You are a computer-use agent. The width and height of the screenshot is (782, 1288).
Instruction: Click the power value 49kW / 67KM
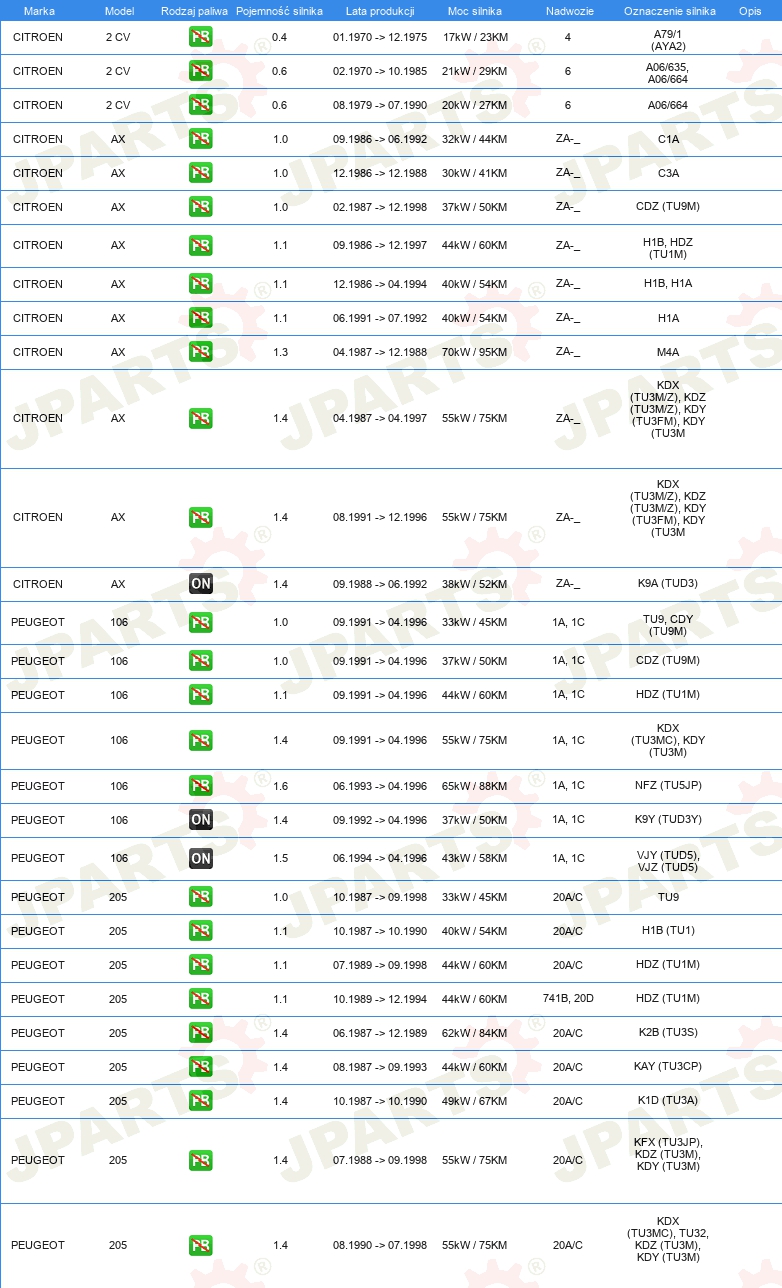(475, 1101)
